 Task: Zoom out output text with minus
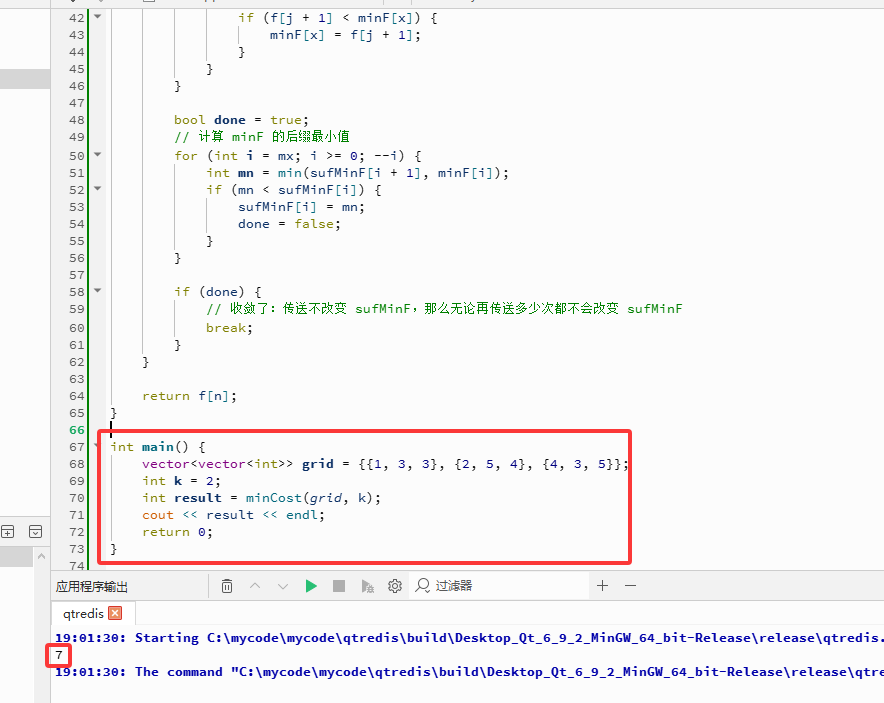[x=630, y=586]
